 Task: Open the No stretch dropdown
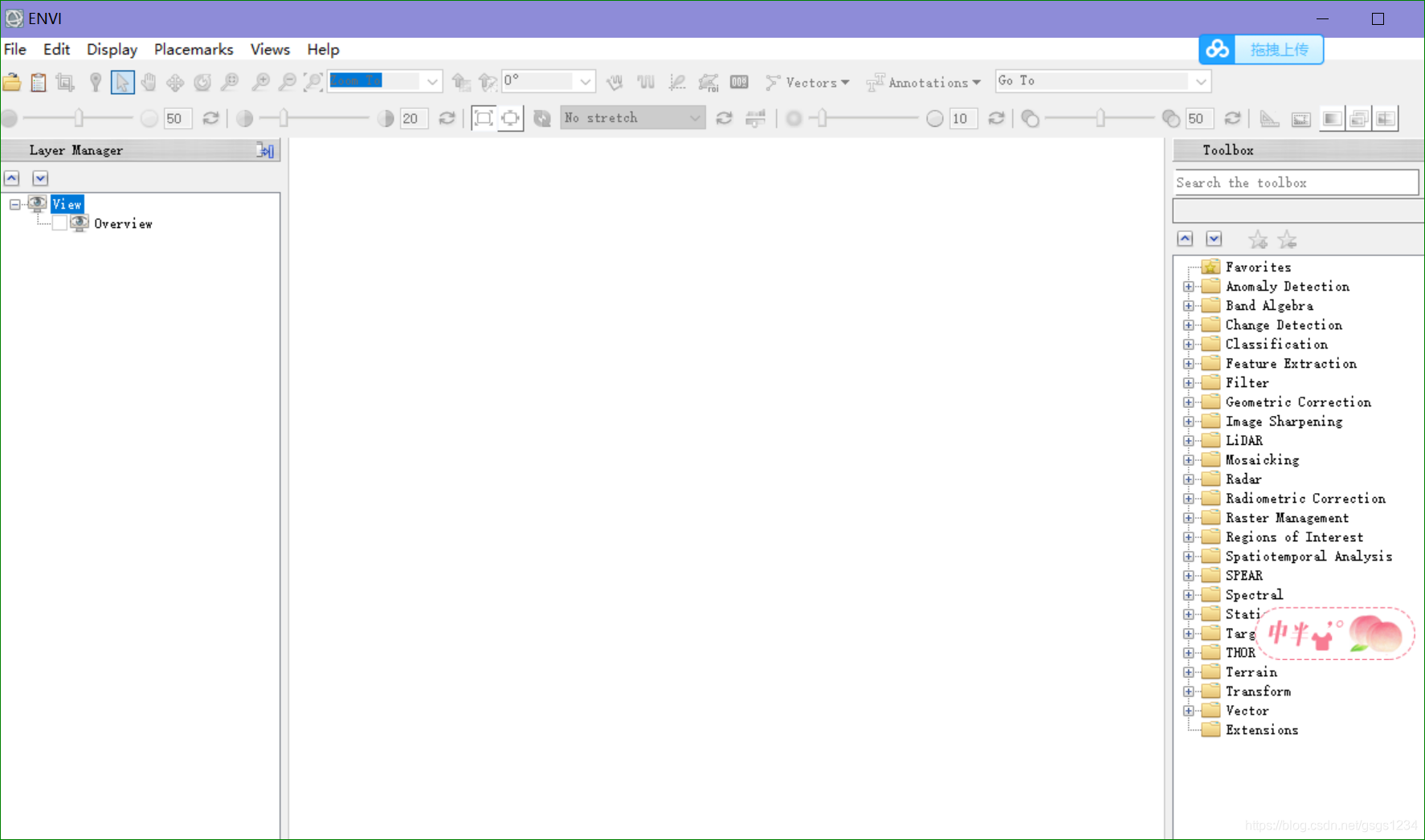tap(695, 119)
